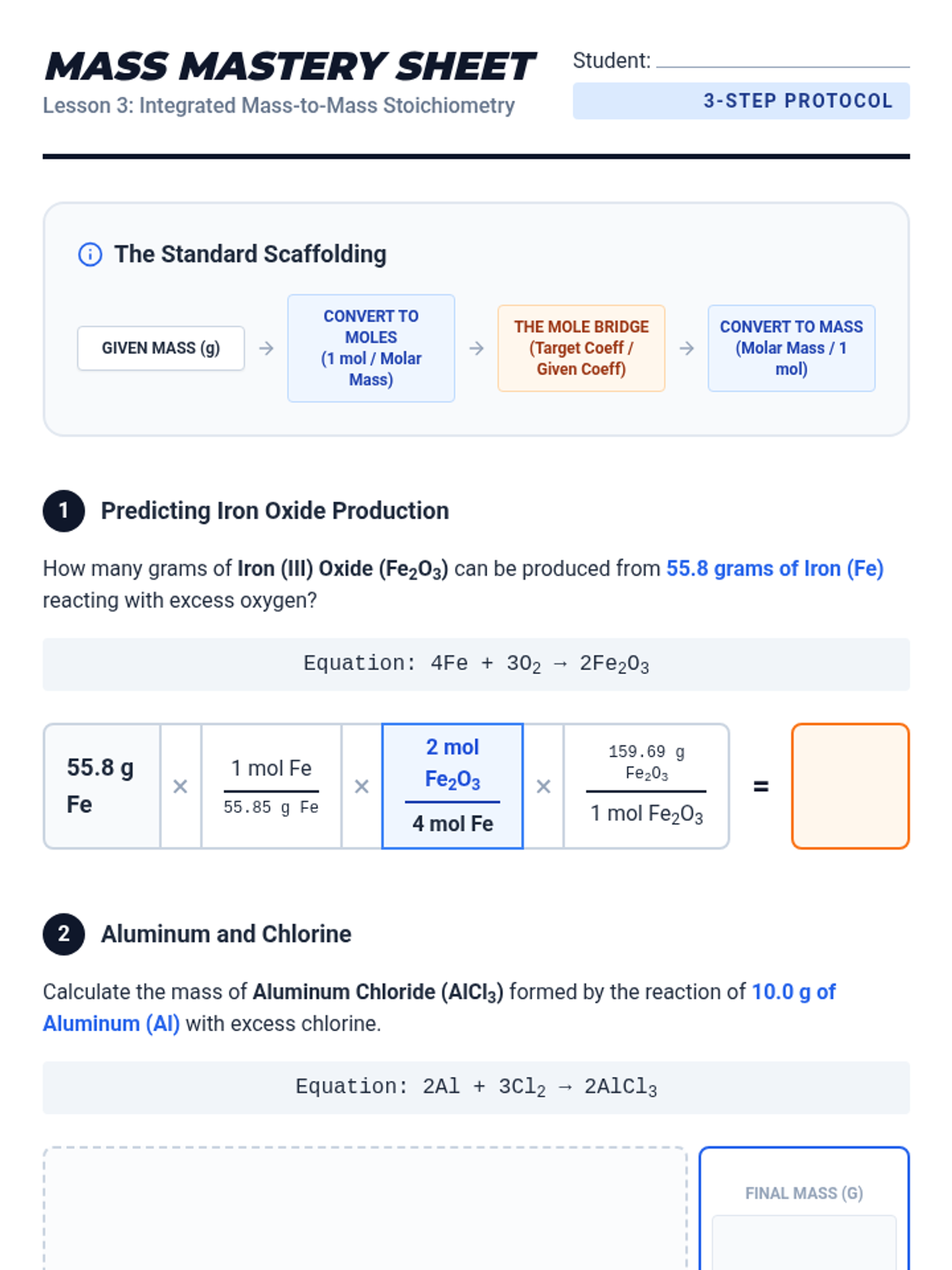Select THE MOLE BRIDGE step box
The width and height of the screenshot is (952, 1270).
(582, 348)
